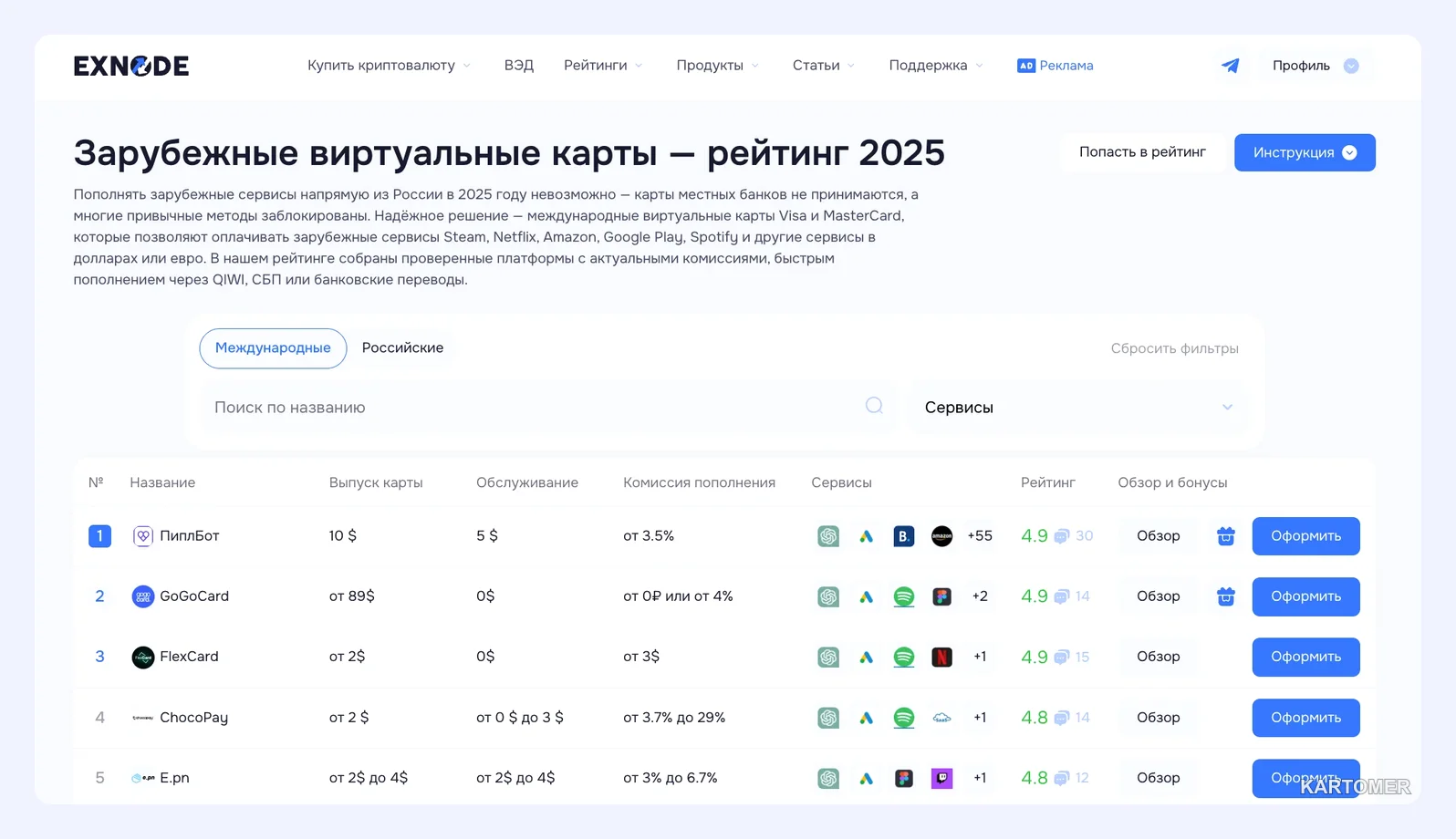This screenshot has height=839, width=1456.
Task: Open the ВЭД menu item
Action: pos(518,66)
